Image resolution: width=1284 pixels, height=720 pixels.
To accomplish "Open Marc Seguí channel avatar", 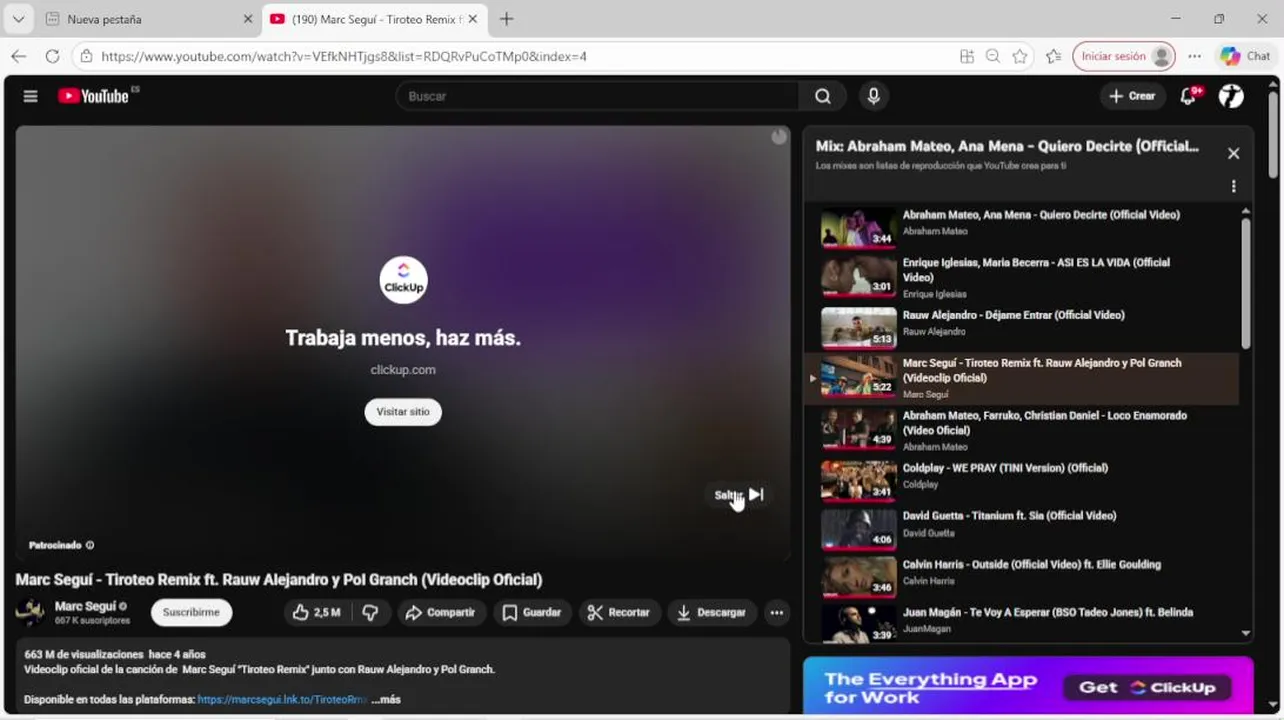I will [x=30, y=612].
